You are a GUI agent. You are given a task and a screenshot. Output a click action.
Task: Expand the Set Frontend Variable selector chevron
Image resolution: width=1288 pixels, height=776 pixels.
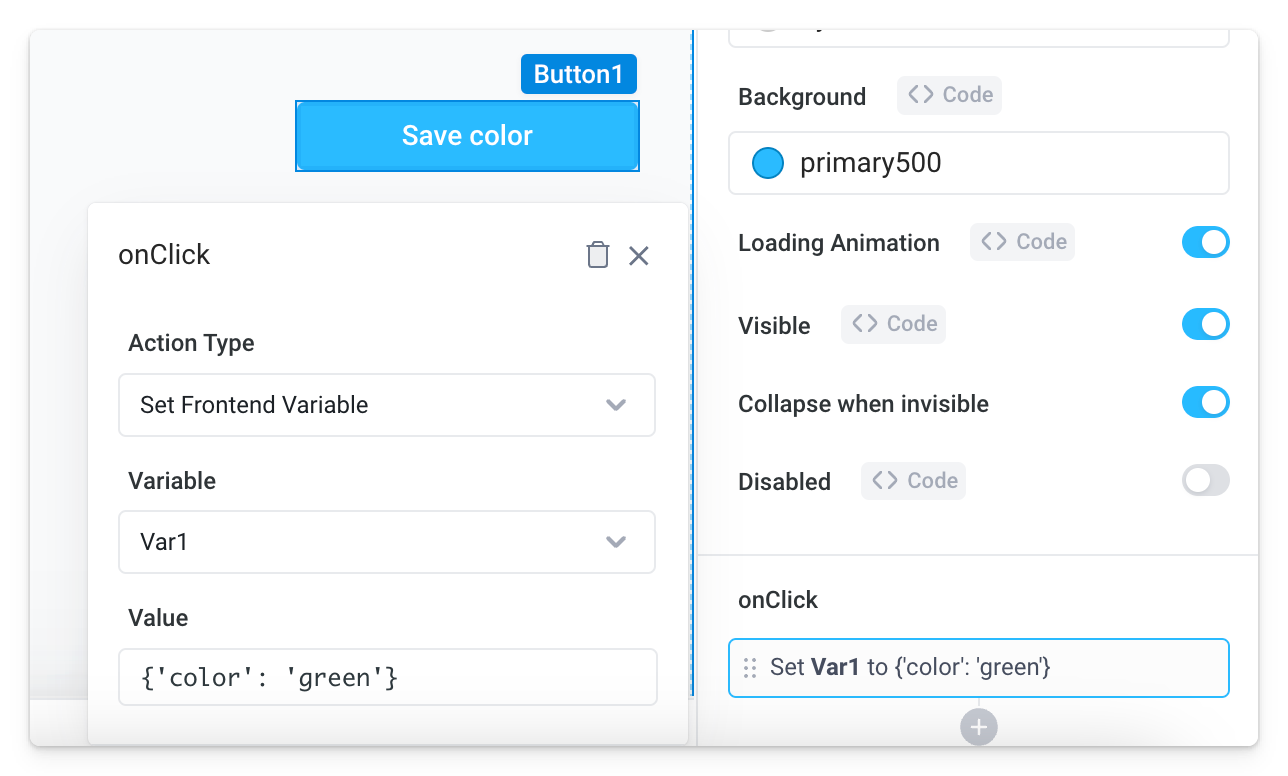tap(616, 405)
